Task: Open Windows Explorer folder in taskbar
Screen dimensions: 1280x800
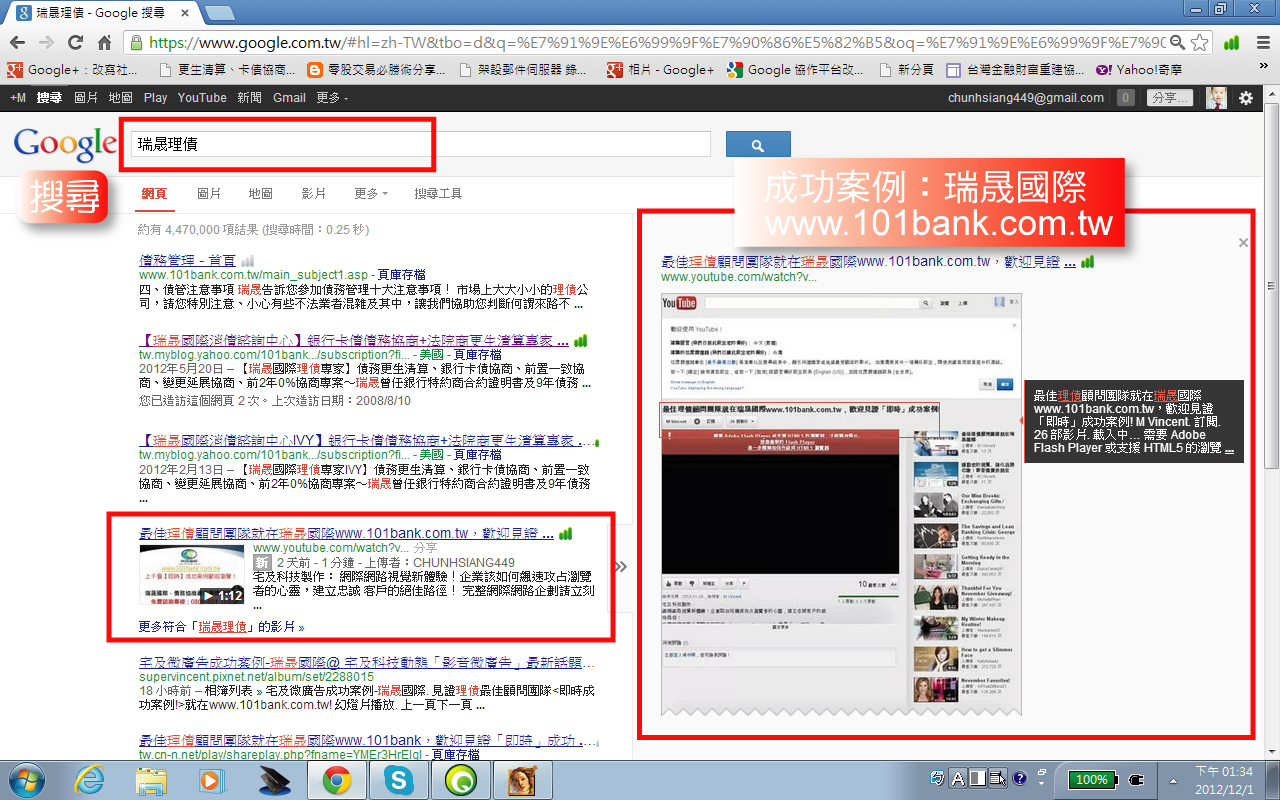Action: 151,780
